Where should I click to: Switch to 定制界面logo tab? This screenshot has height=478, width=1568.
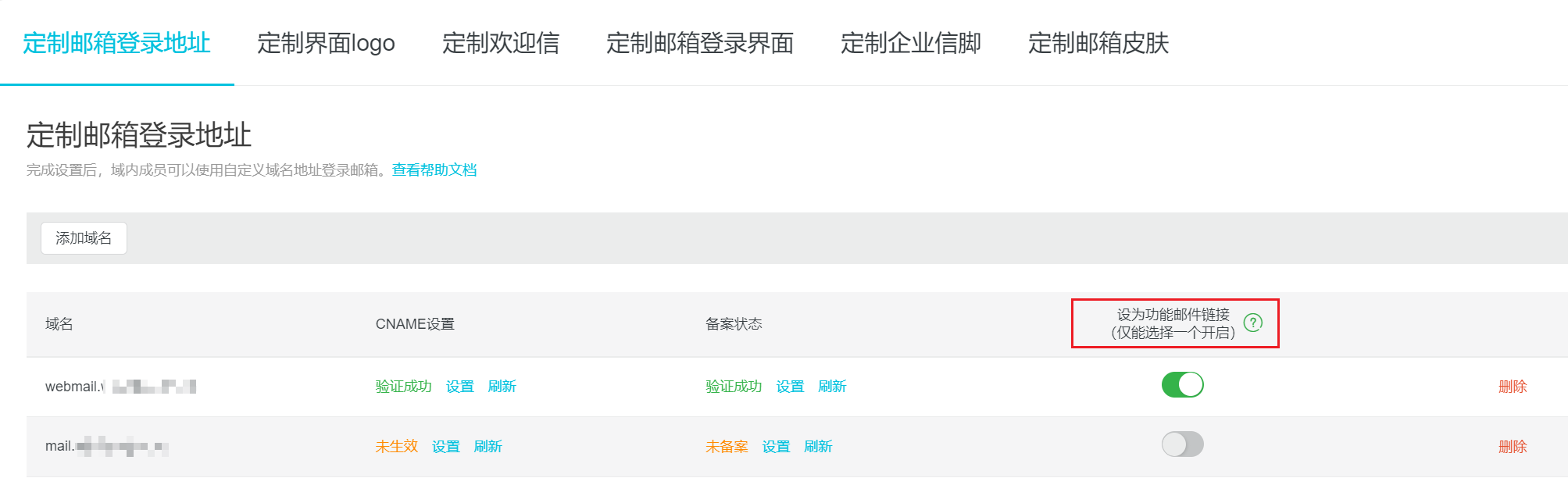(x=326, y=44)
